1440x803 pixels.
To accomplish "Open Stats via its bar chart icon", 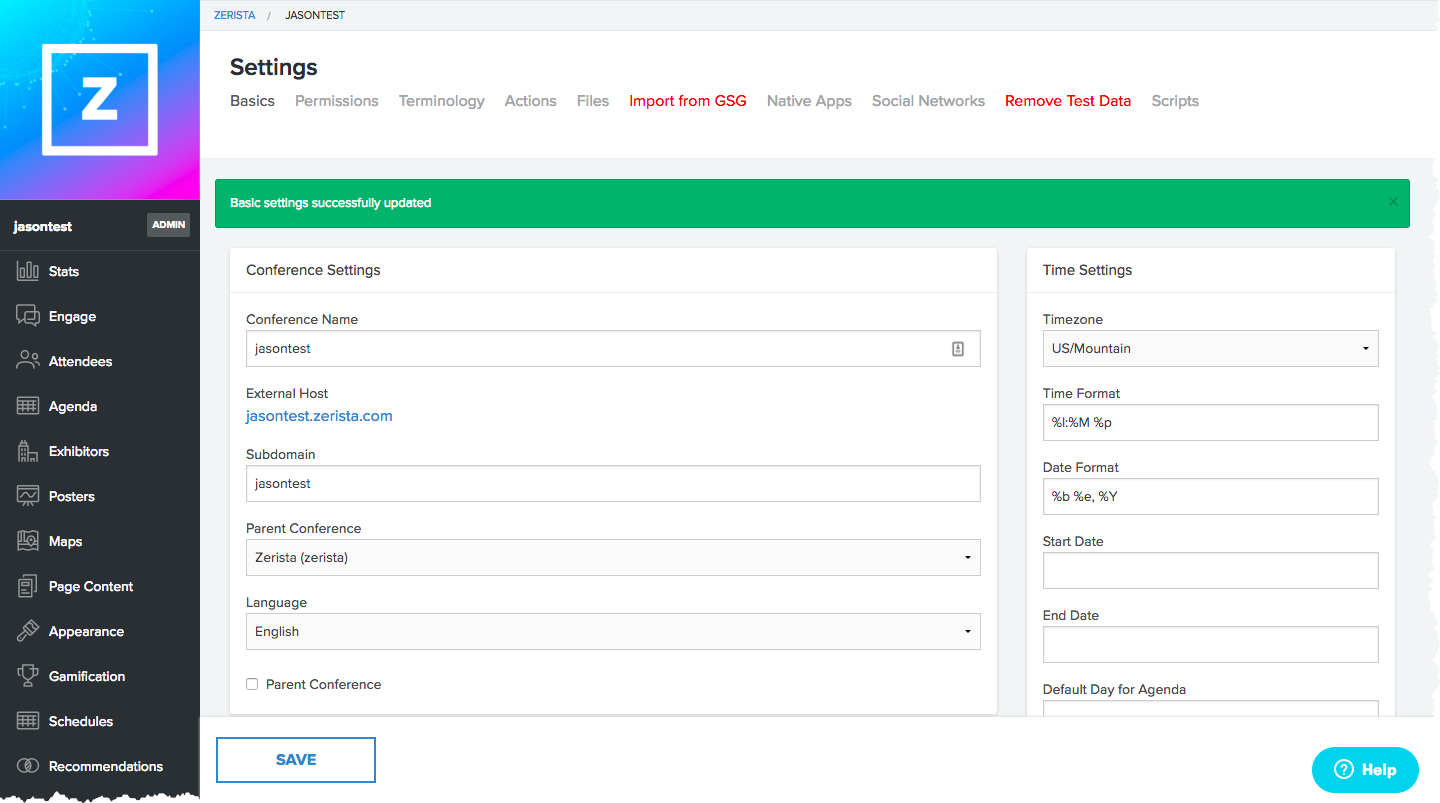I will (x=28, y=271).
